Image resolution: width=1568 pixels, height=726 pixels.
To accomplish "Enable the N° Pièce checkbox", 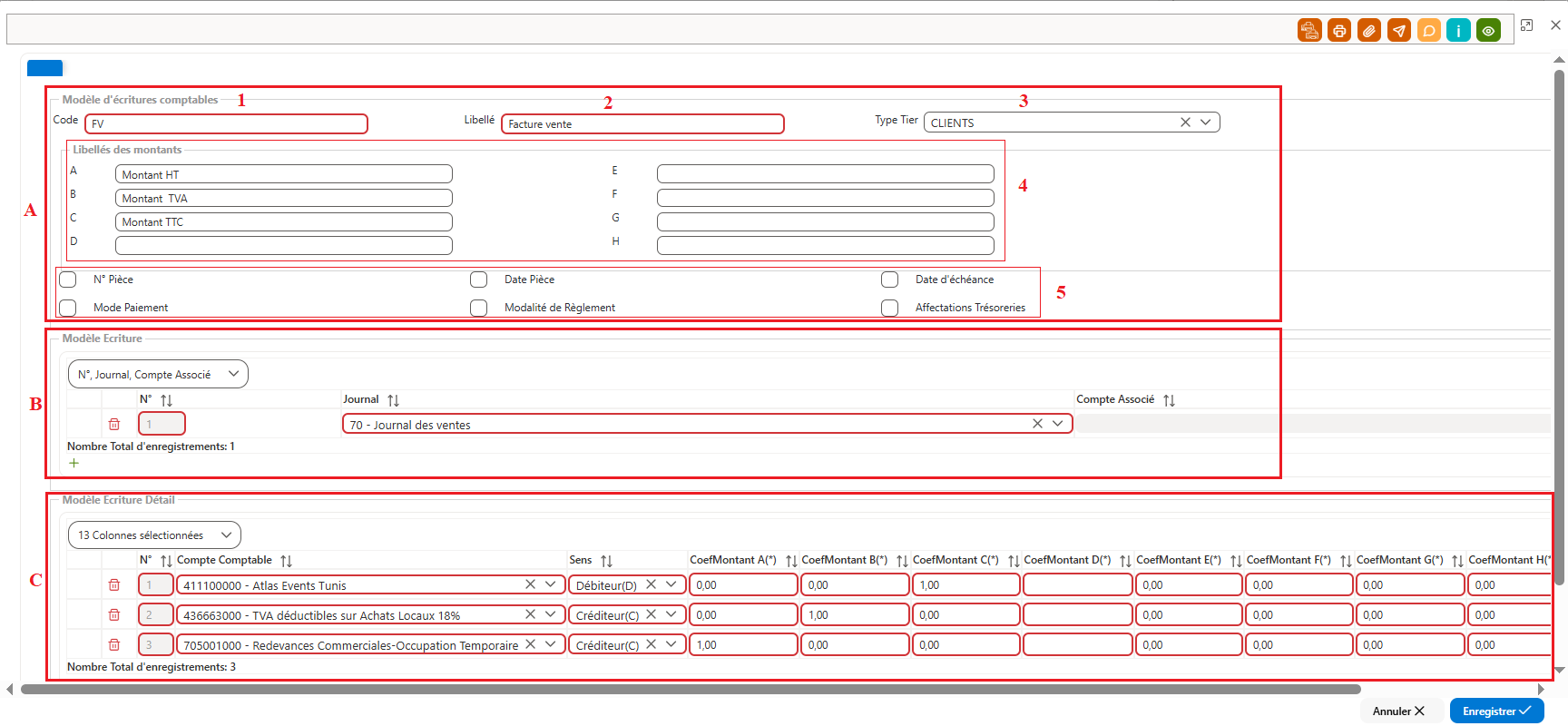I will [68, 280].
